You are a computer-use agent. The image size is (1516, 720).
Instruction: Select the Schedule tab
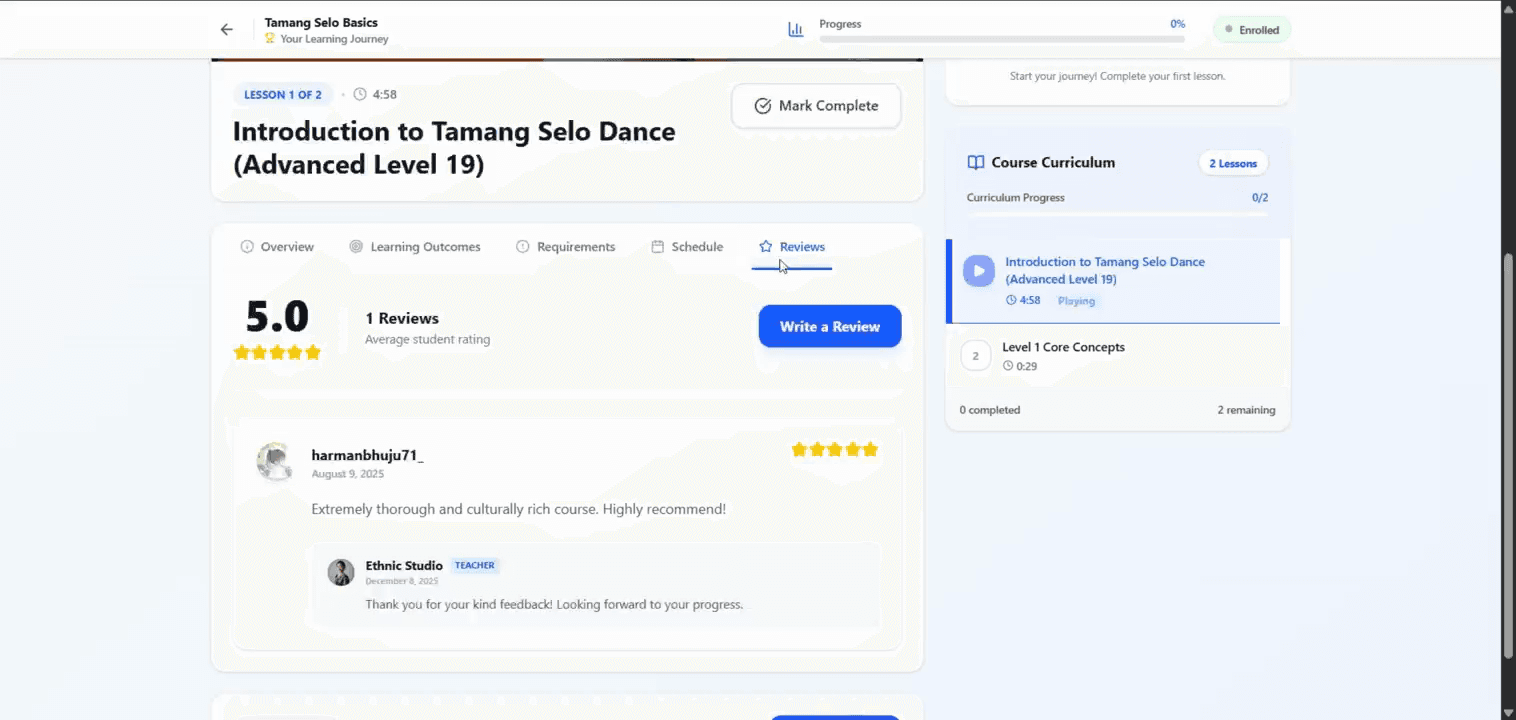(687, 247)
